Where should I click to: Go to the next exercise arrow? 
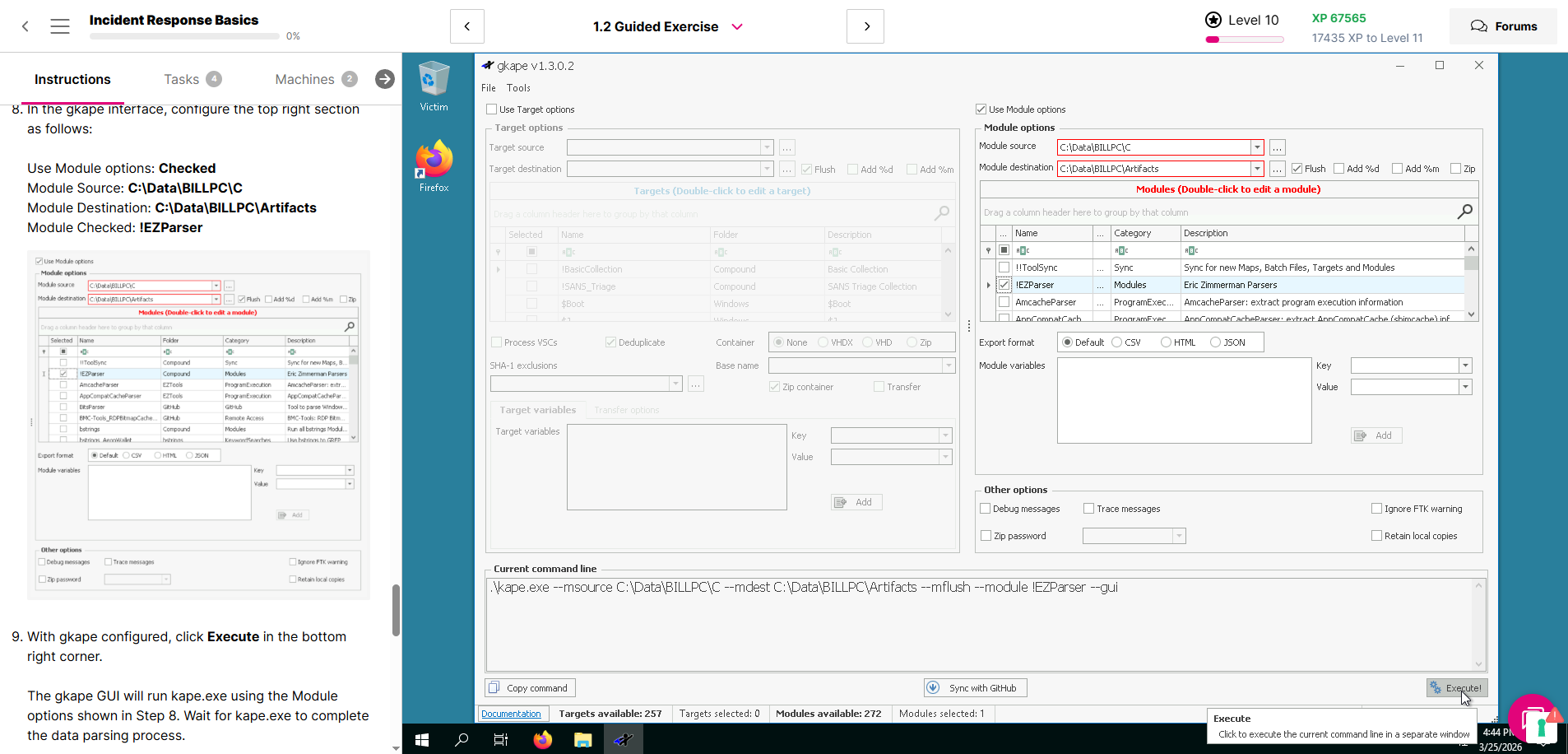[865, 26]
